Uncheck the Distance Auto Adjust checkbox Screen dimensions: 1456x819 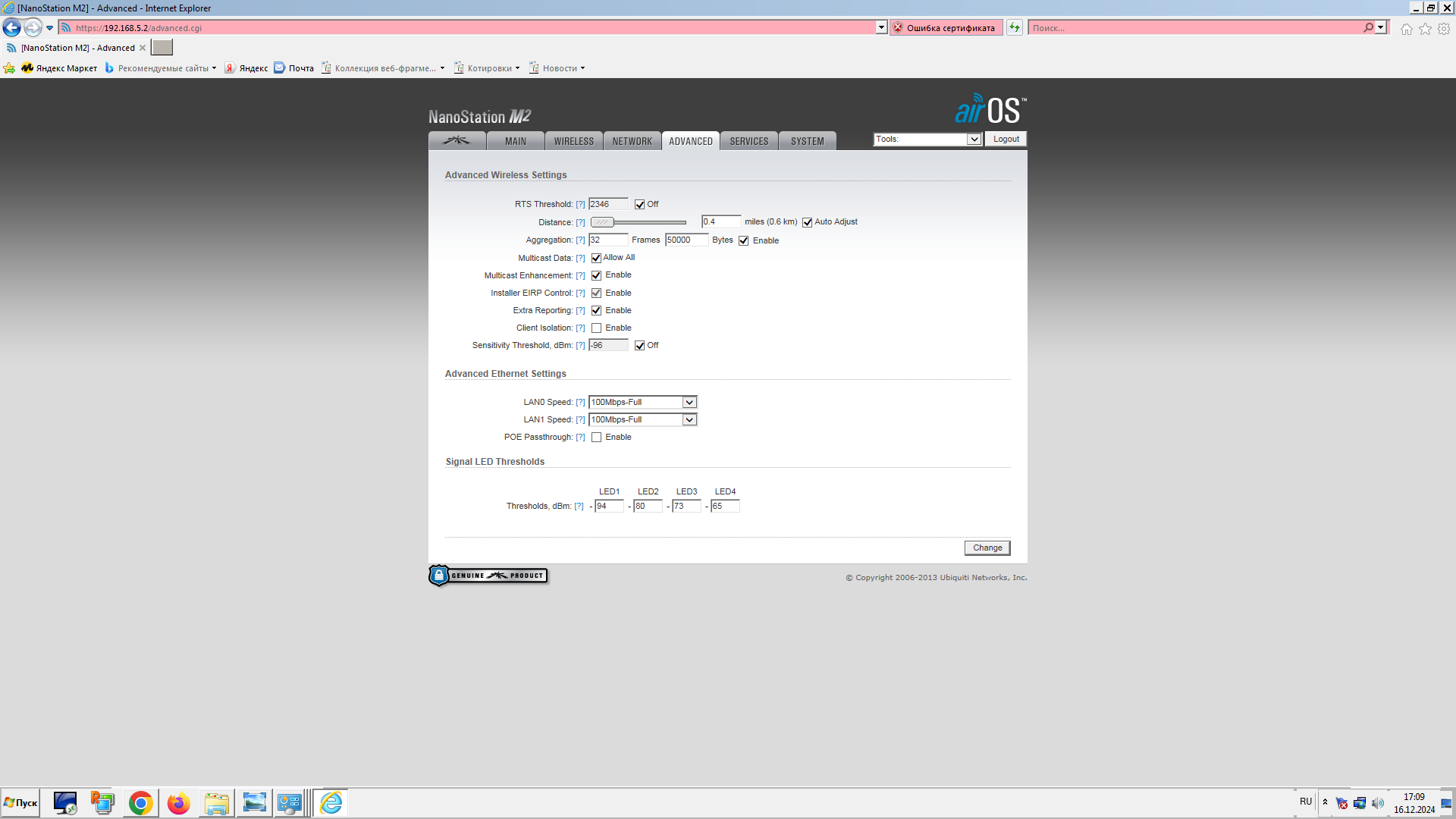click(807, 222)
